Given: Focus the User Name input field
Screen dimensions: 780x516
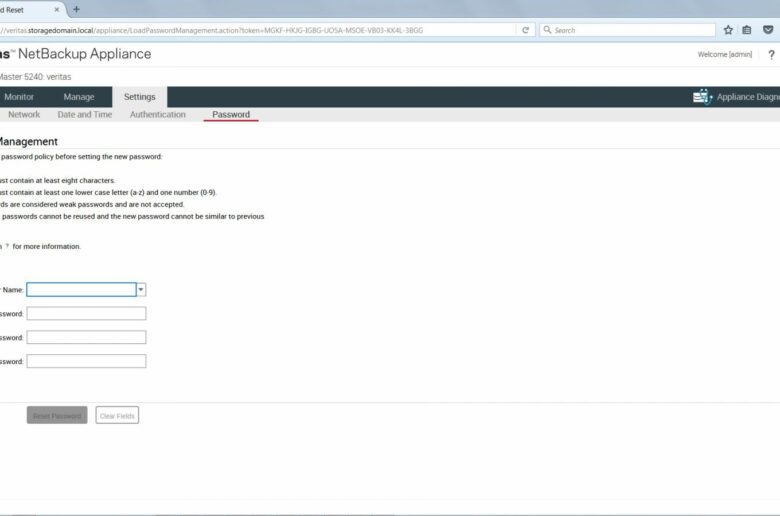Looking at the screenshot, I should pyautogui.click(x=81, y=290).
